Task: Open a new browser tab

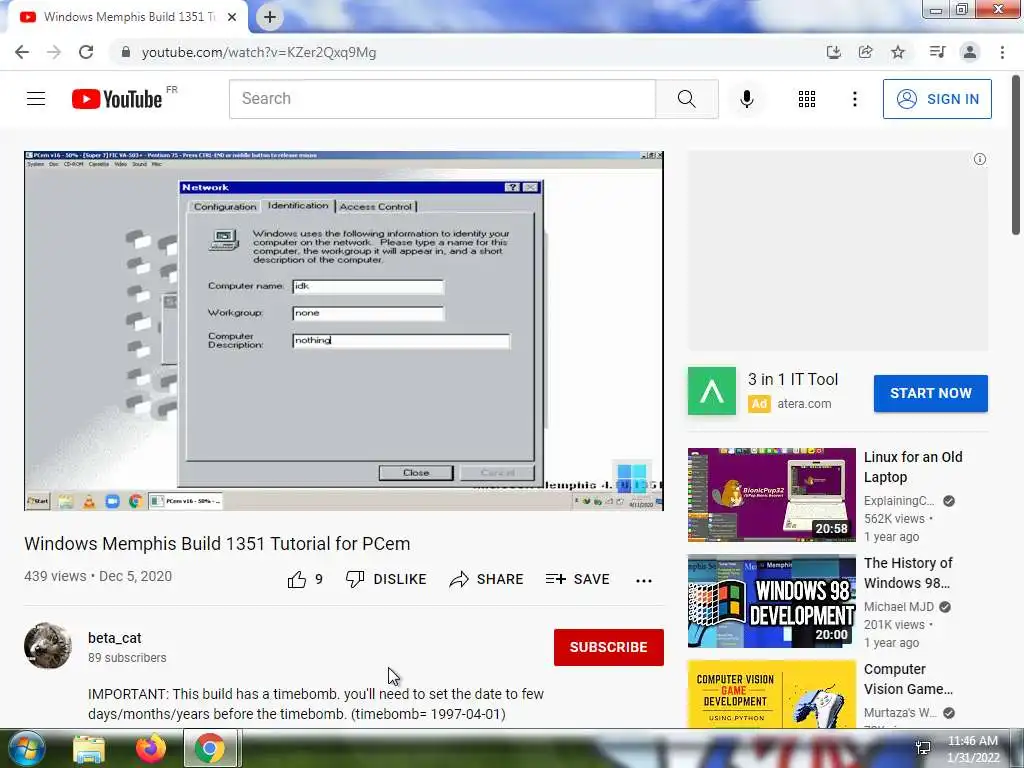Action: 270,17
